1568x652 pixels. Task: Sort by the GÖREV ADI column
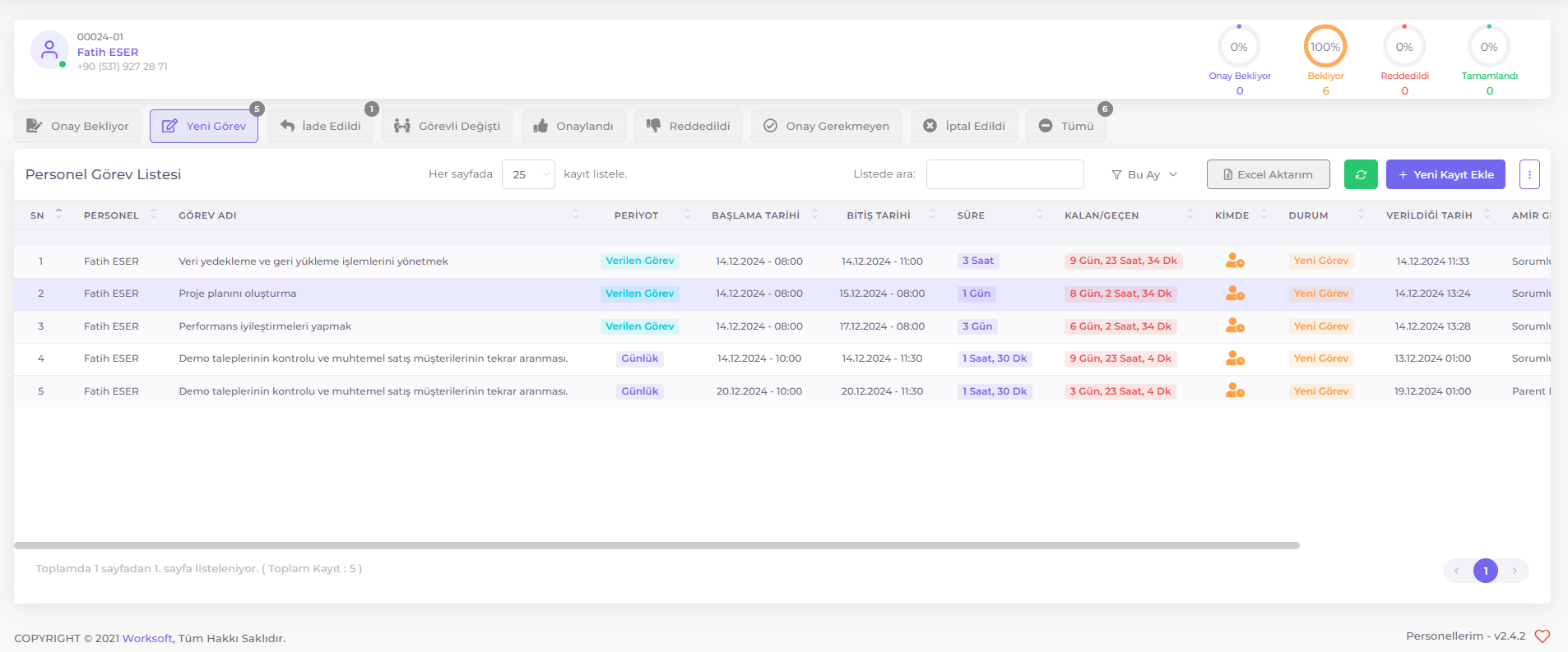click(378, 215)
